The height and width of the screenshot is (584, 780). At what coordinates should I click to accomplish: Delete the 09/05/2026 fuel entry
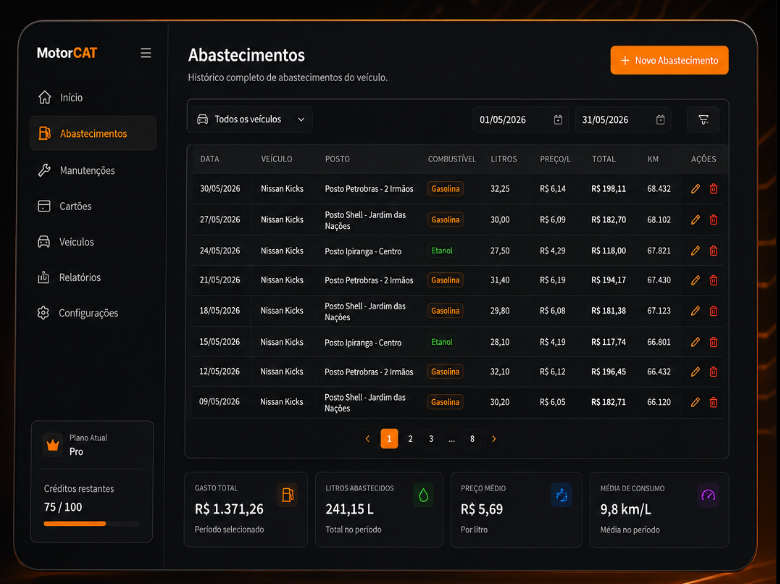(713, 402)
